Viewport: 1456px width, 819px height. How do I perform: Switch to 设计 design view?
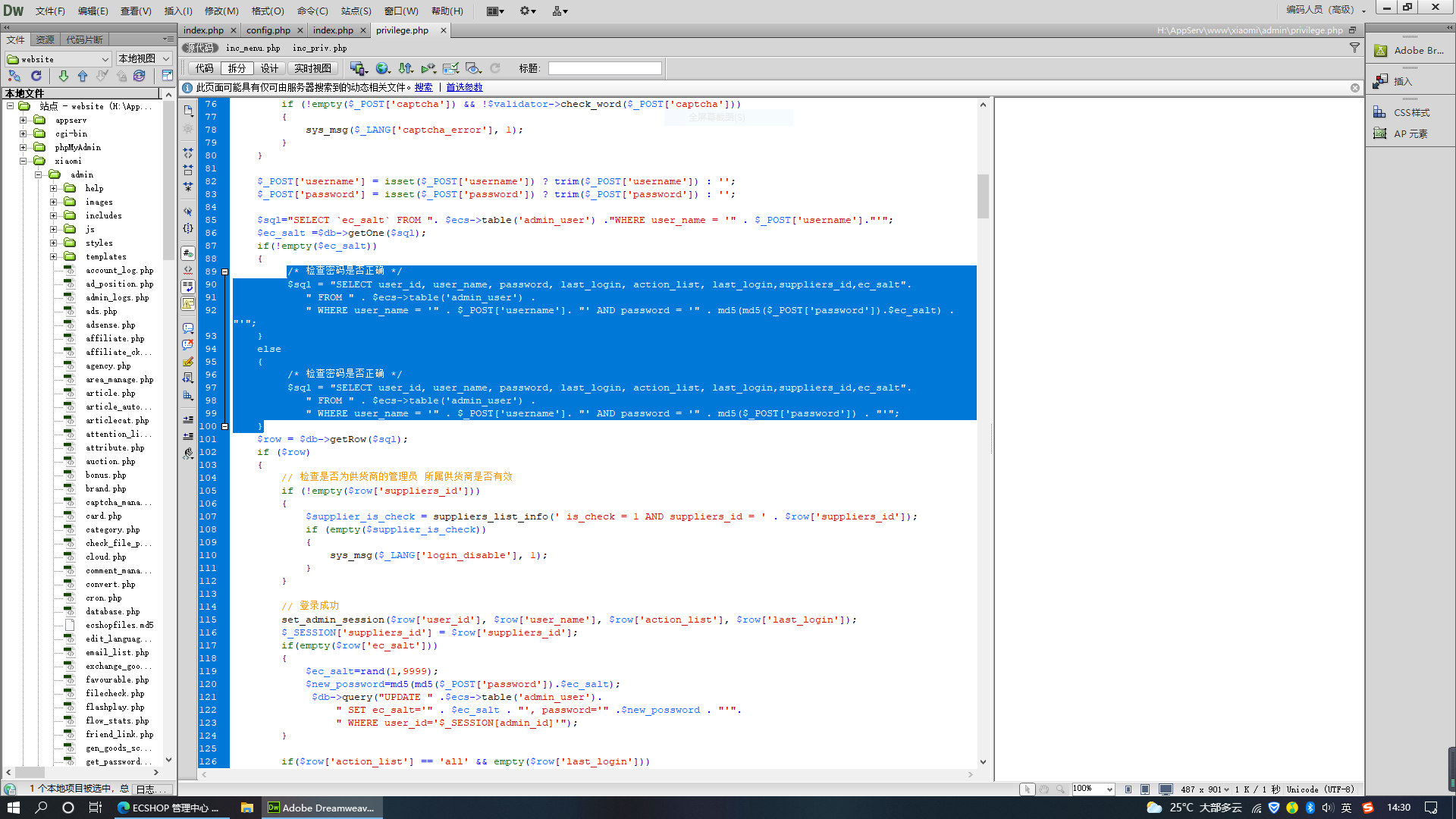(269, 68)
